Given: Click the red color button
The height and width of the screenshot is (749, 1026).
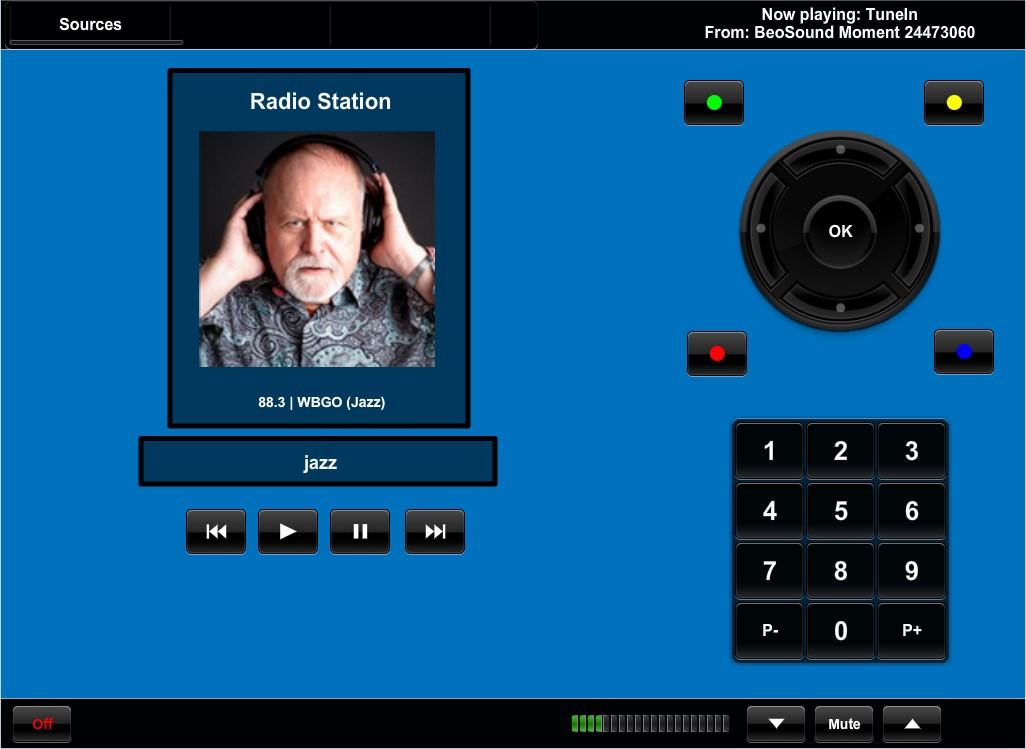Looking at the screenshot, I should (x=717, y=354).
